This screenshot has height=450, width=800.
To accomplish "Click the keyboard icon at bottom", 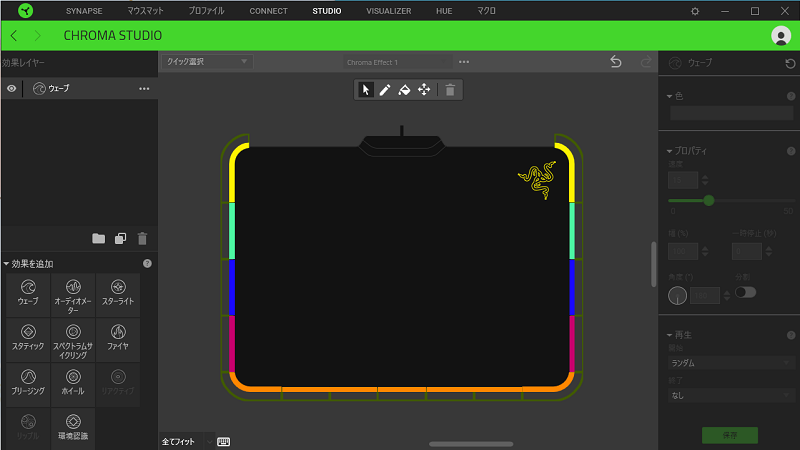I will click(223, 442).
